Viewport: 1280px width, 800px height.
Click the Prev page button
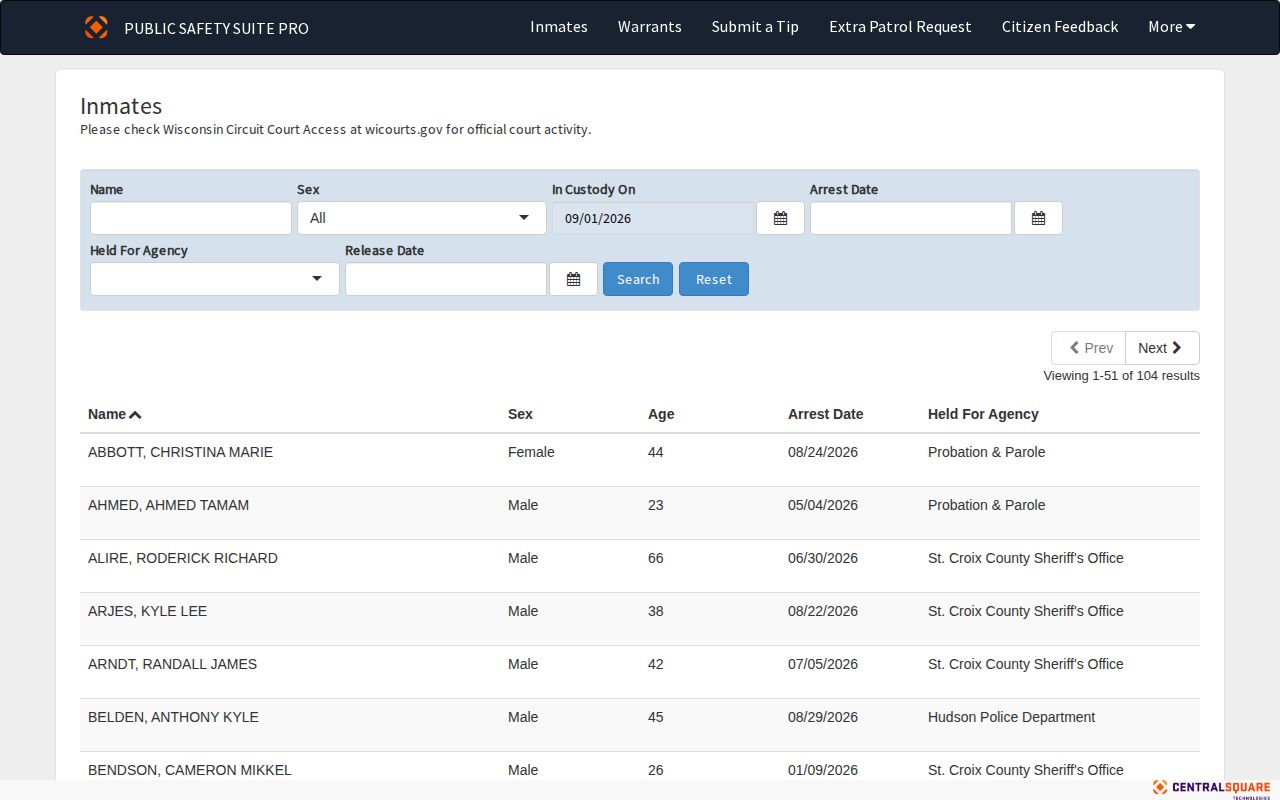click(1089, 348)
